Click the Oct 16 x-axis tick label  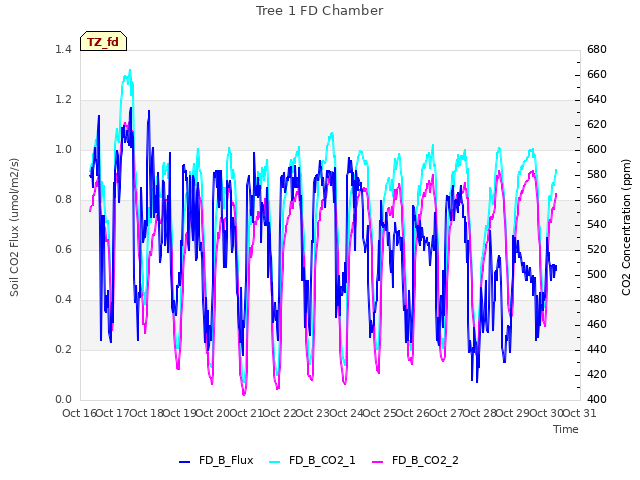click(x=80, y=413)
